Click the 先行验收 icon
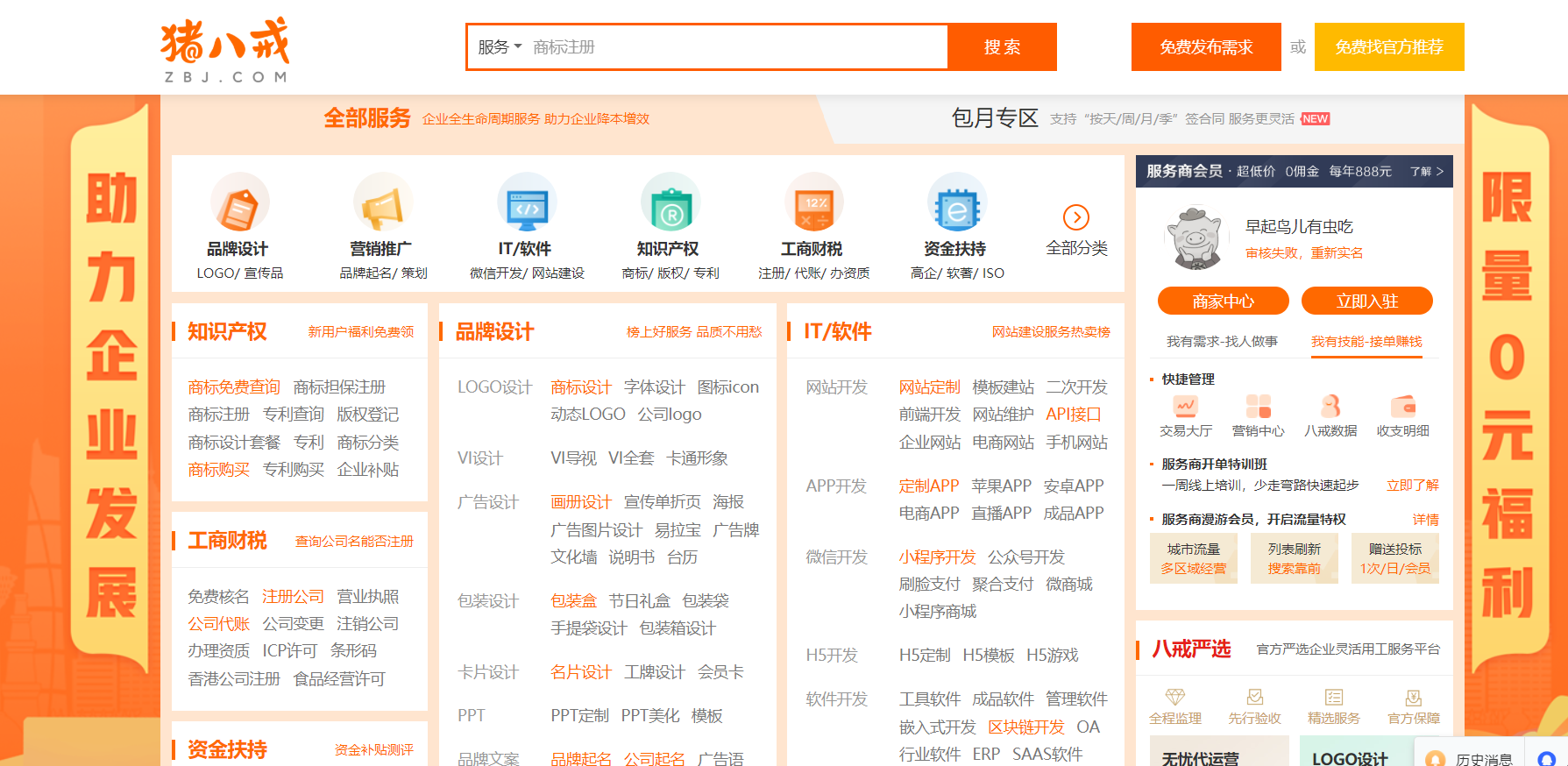This screenshot has width=1568, height=766. tap(1255, 697)
